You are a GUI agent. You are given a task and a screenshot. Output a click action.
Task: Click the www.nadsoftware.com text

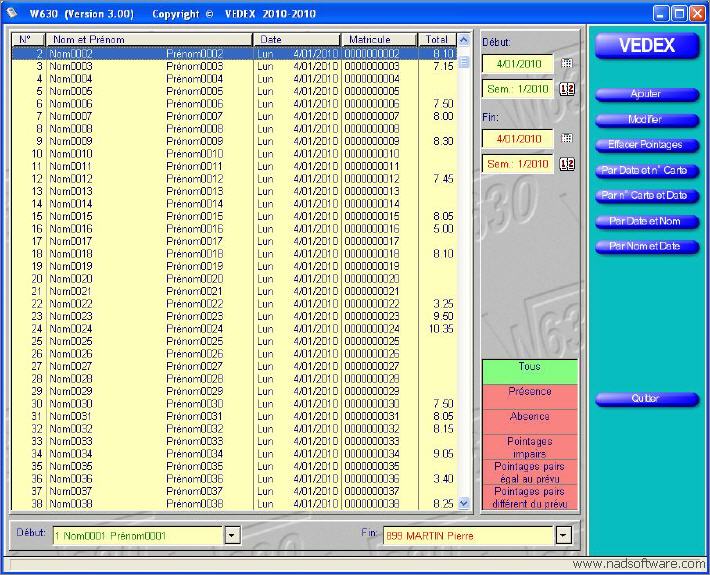638,564
